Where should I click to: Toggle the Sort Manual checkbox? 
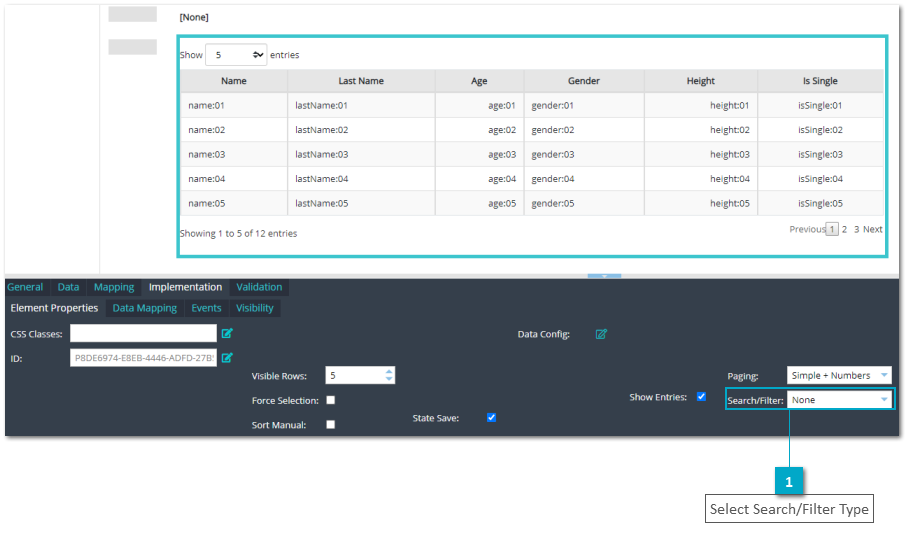coord(331,424)
